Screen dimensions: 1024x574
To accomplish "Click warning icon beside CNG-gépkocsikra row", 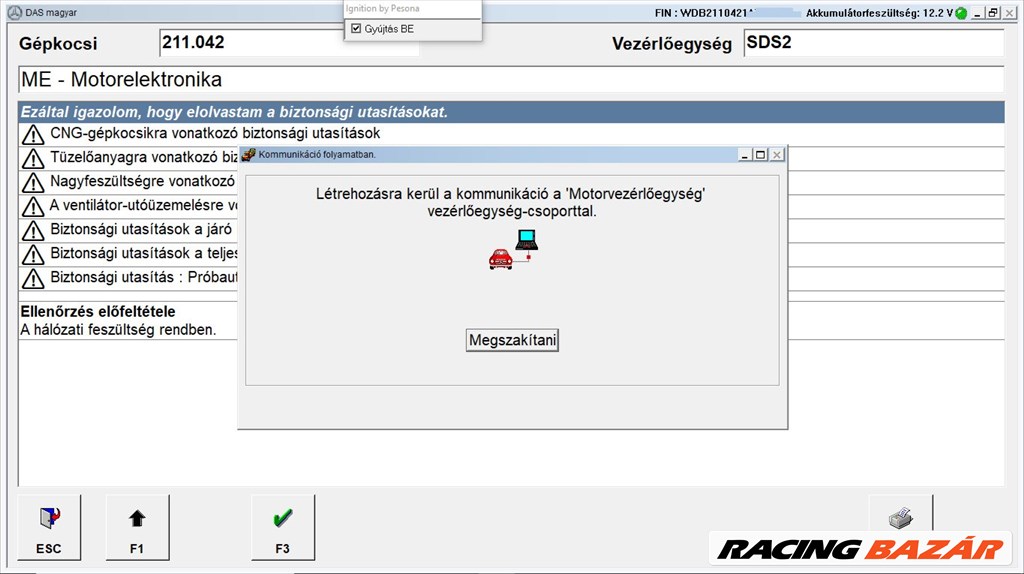I will point(33,135).
